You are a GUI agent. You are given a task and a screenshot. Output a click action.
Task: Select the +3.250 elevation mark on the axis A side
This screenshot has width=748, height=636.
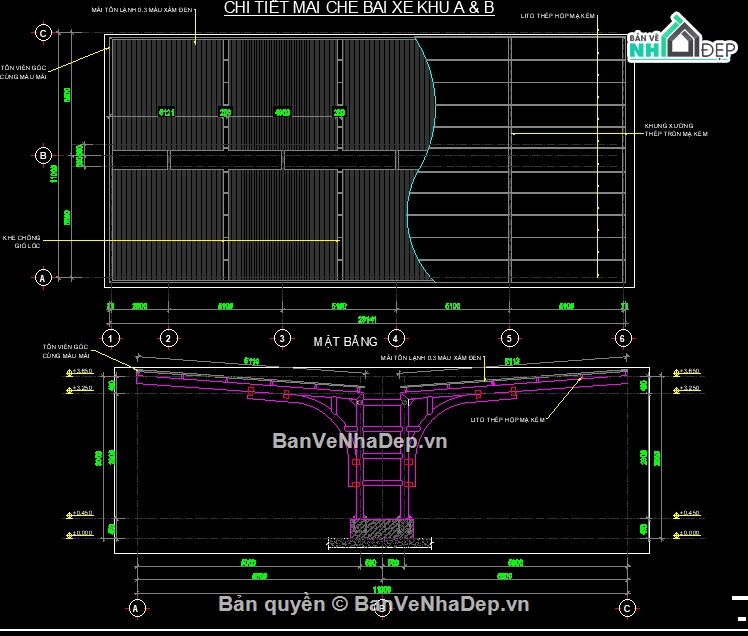pos(79,389)
